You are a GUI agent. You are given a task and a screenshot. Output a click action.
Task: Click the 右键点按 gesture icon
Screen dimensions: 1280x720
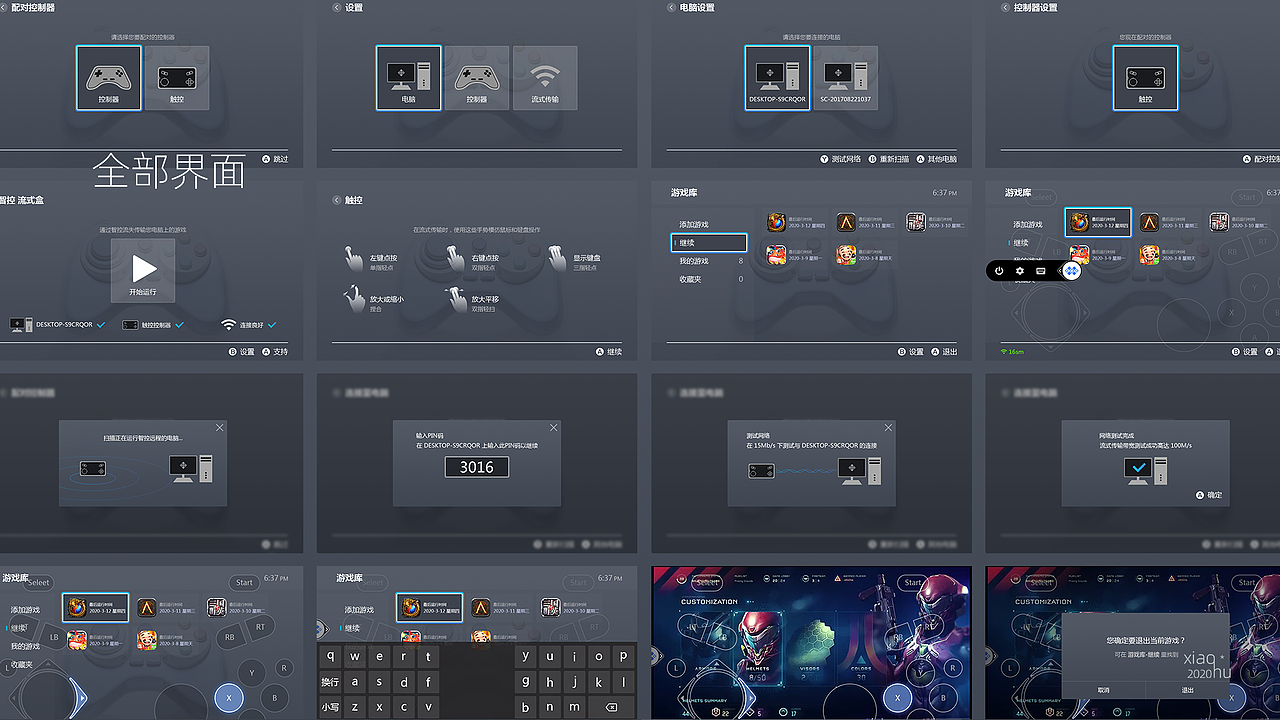click(x=456, y=261)
